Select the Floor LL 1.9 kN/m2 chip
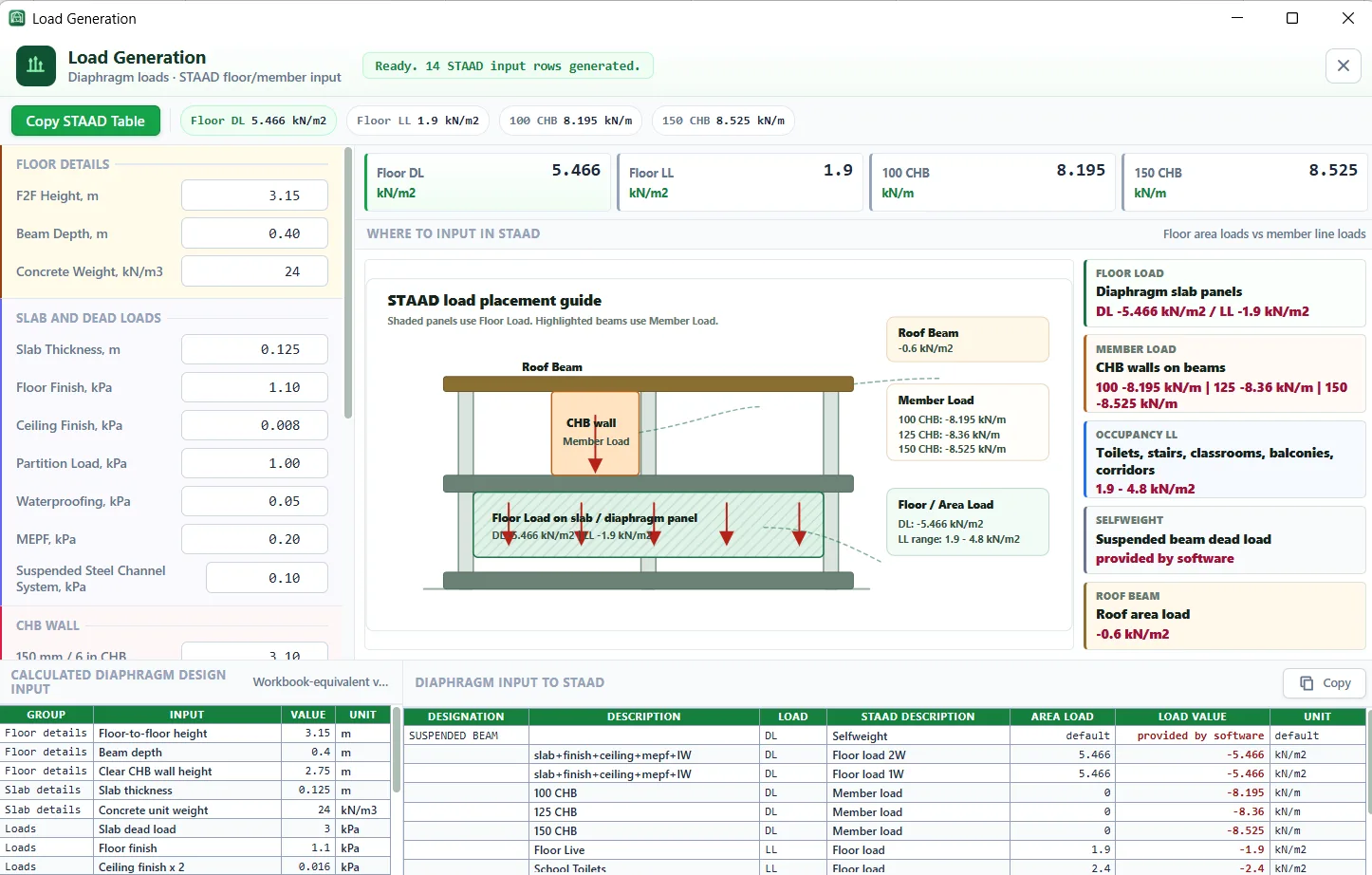The height and width of the screenshot is (875, 1372). 417,121
